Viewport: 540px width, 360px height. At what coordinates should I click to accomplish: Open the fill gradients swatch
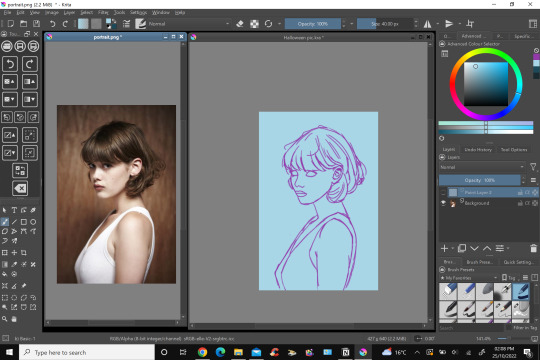pyautogui.click(x=83, y=23)
